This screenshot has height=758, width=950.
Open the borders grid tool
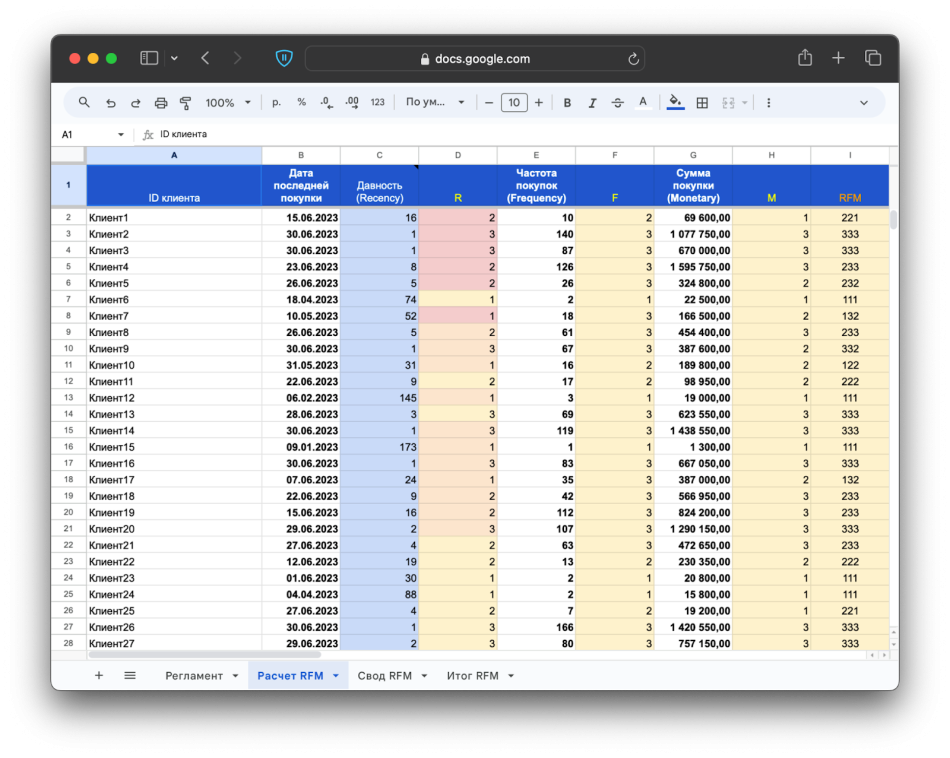coord(702,102)
